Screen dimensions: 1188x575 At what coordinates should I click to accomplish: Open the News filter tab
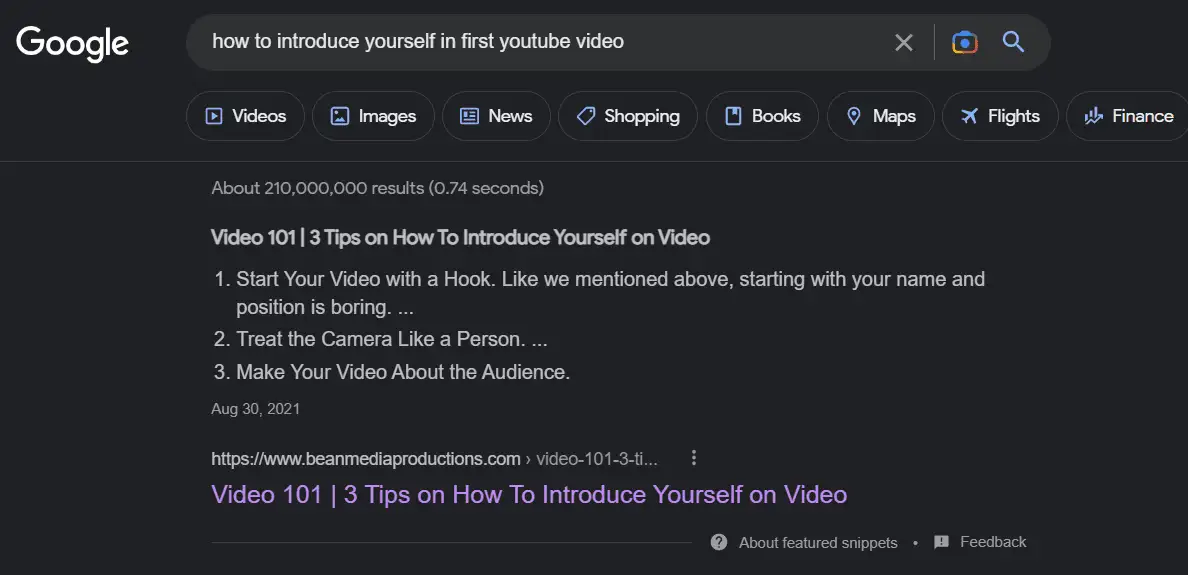(x=496, y=116)
